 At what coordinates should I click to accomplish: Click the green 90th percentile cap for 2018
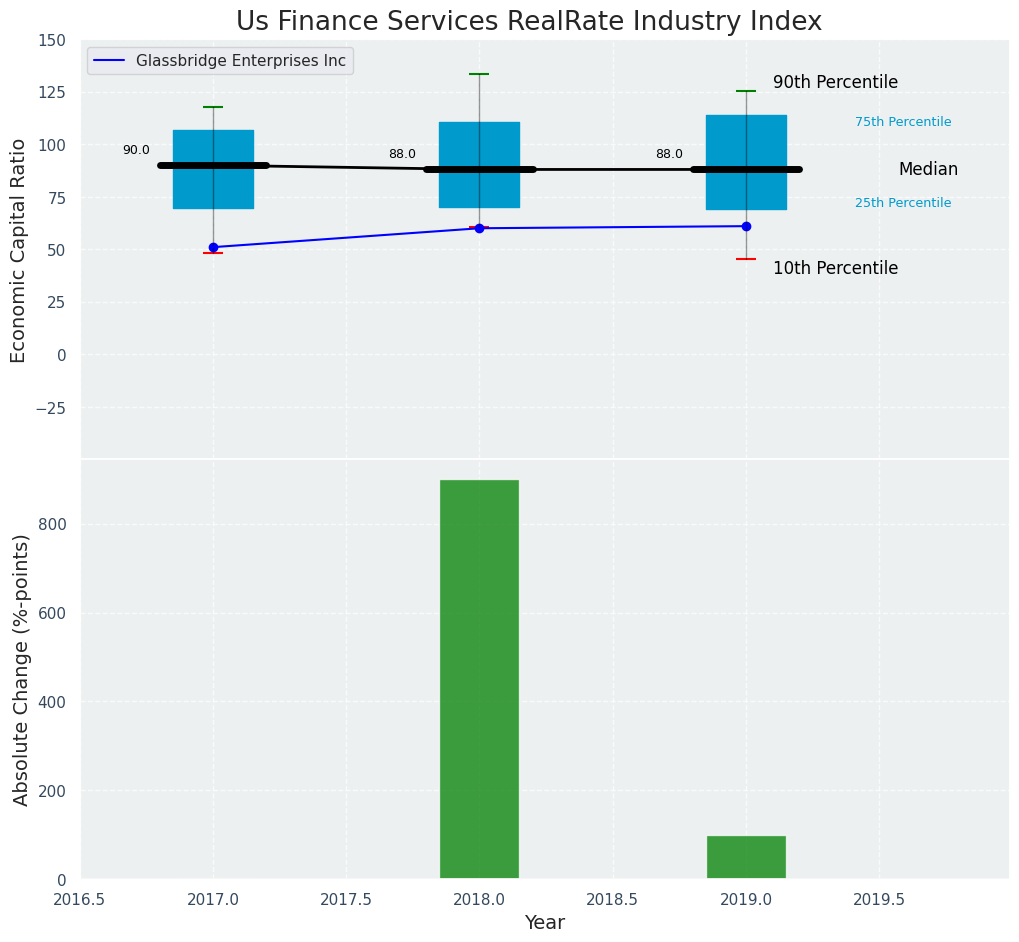click(x=479, y=74)
